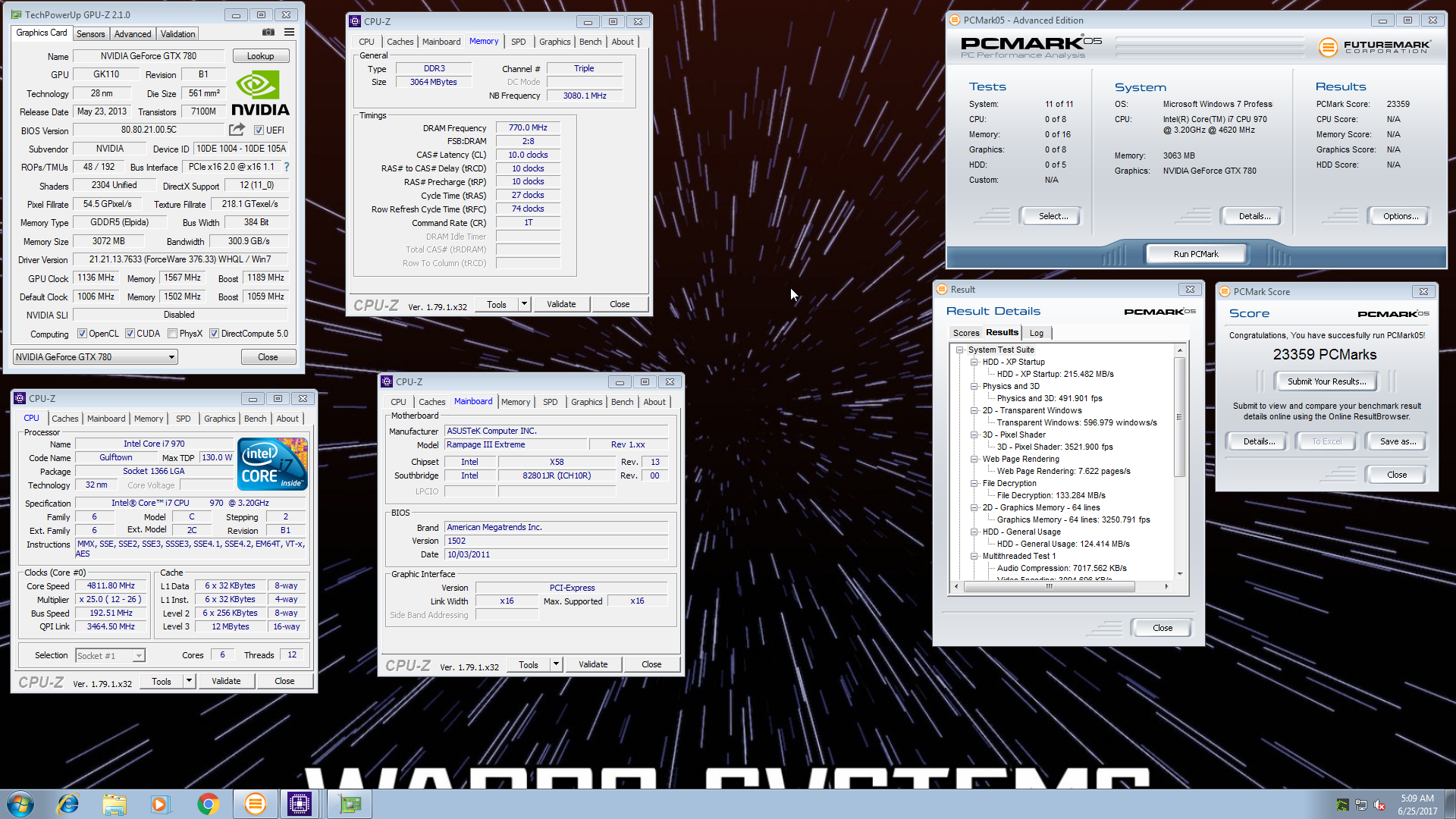Switch to the Advanced tab in GPU-Z
This screenshot has height=819, width=1456.
pyautogui.click(x=133, y=34)
